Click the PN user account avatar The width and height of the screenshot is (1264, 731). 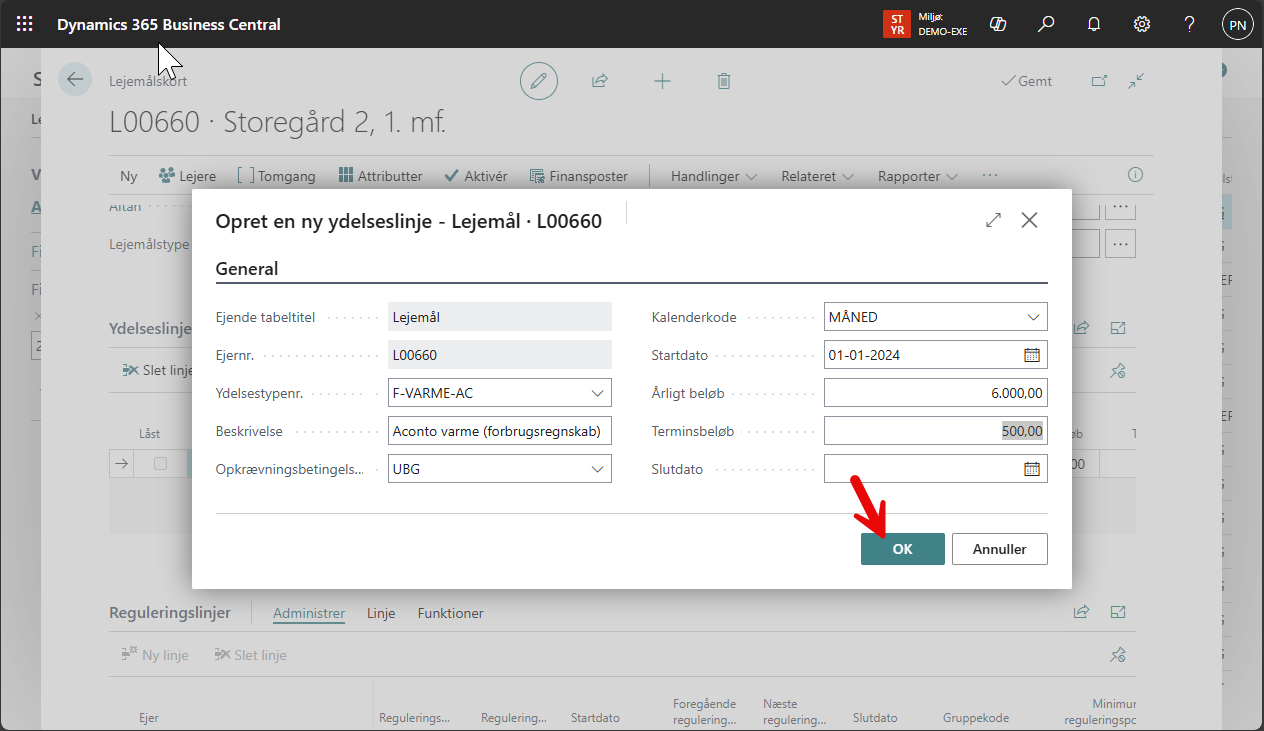(x=1237, y=24)
